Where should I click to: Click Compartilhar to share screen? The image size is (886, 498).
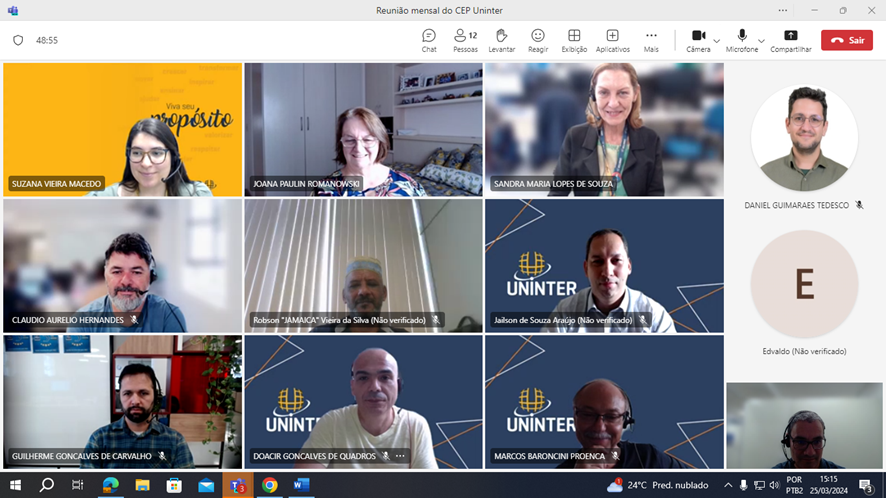coord(790,40)
